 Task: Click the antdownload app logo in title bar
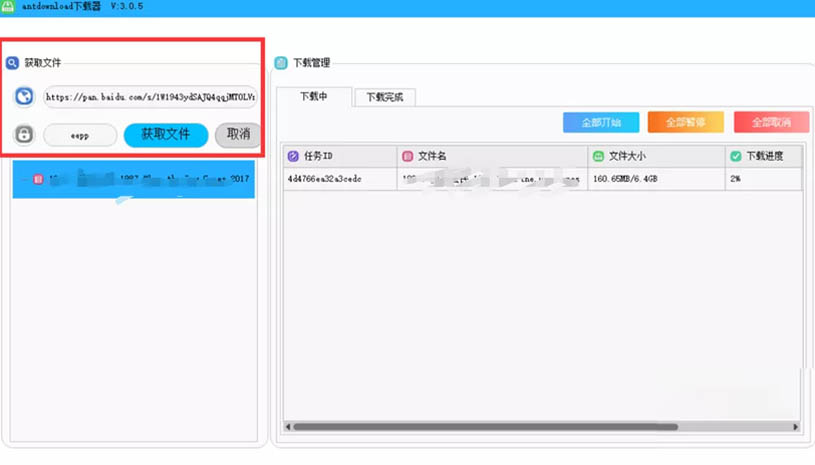click(8, 6)
